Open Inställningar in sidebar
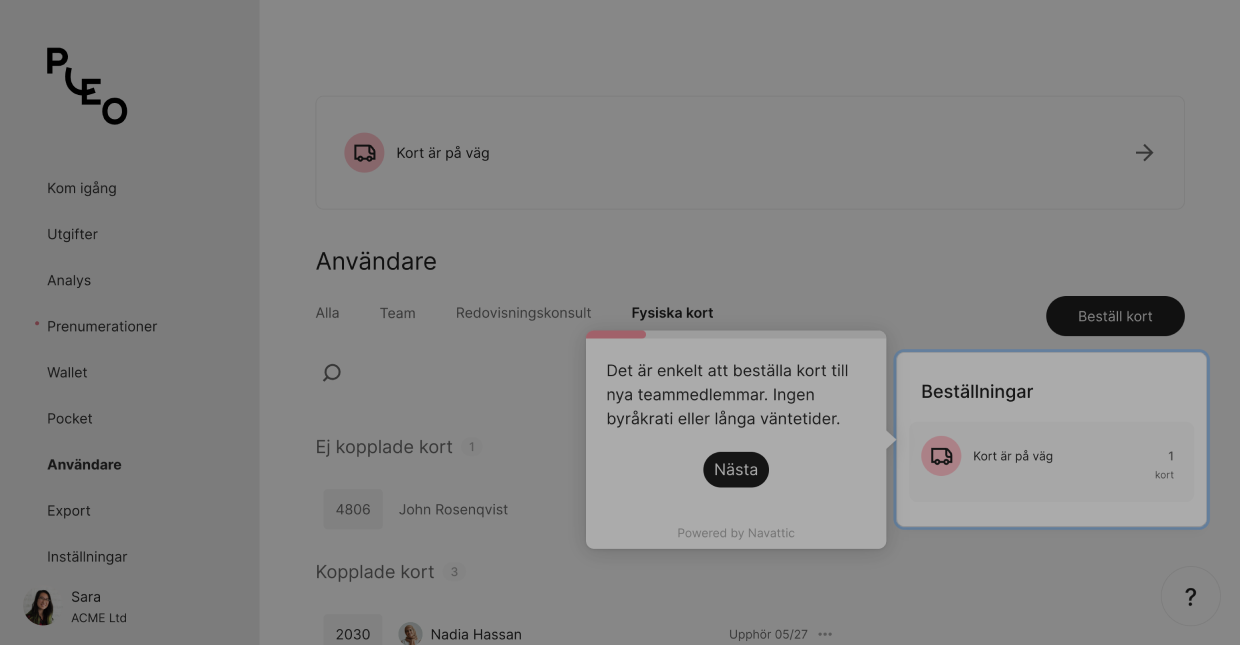The image size is (1240, 645). coord(87,556)
